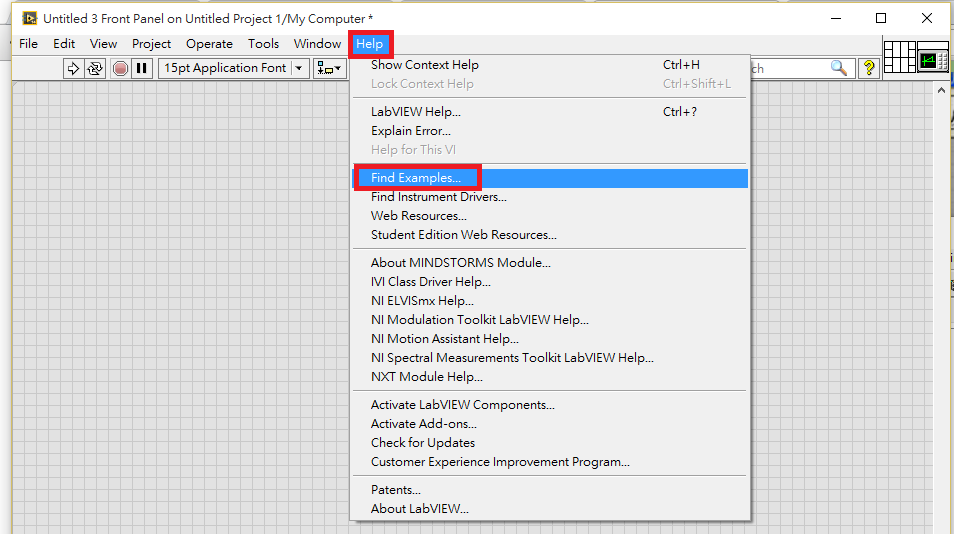Image resolution: width=954 pixels, height=534 pixels.
Task: Open NI Spectral Measurements Toolkit LabVIEW Help...
Action: pos(550,358)
